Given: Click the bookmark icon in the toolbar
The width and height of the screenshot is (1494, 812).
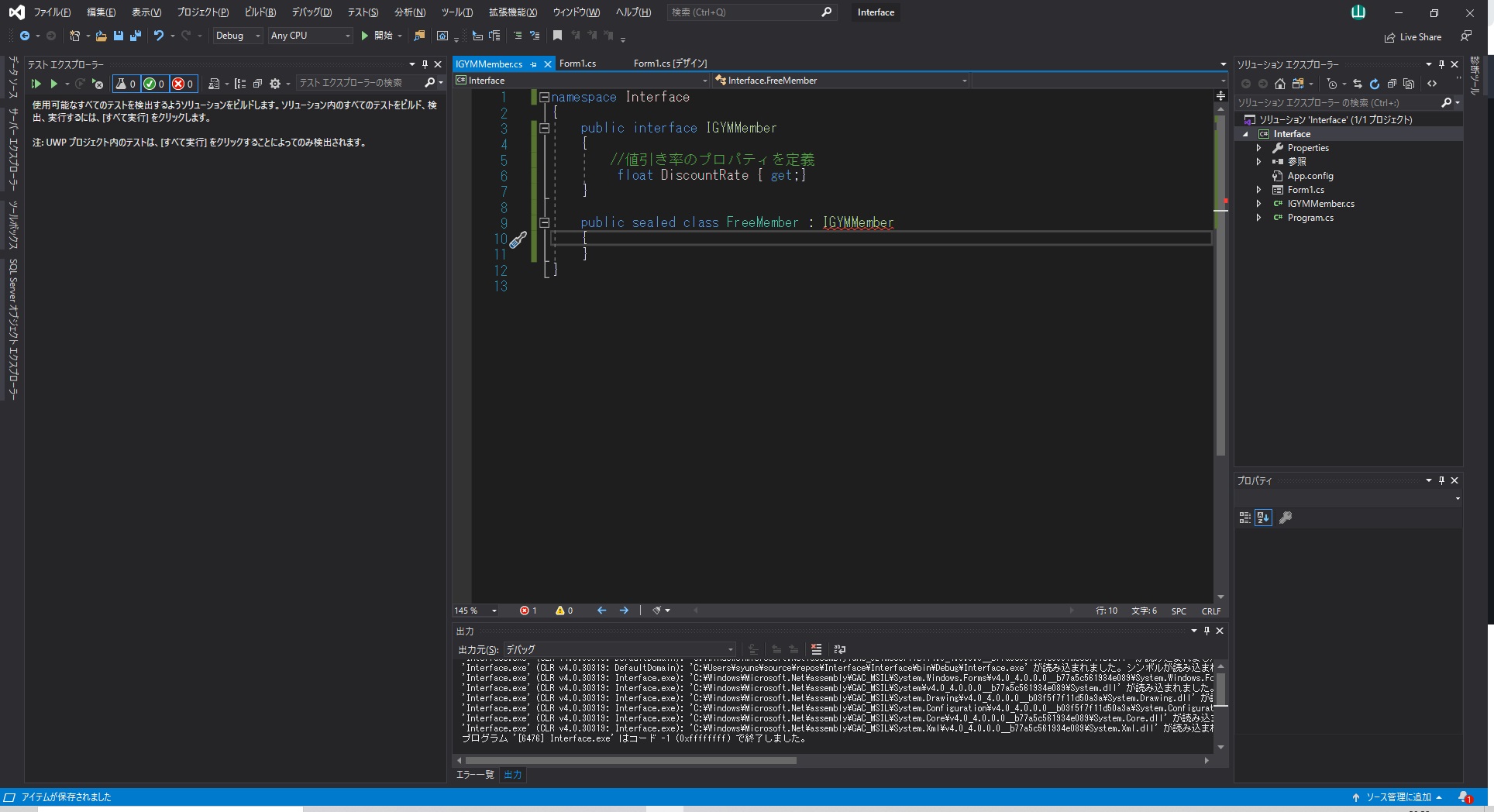Looking at the screenshot, I should coord(557,36).
